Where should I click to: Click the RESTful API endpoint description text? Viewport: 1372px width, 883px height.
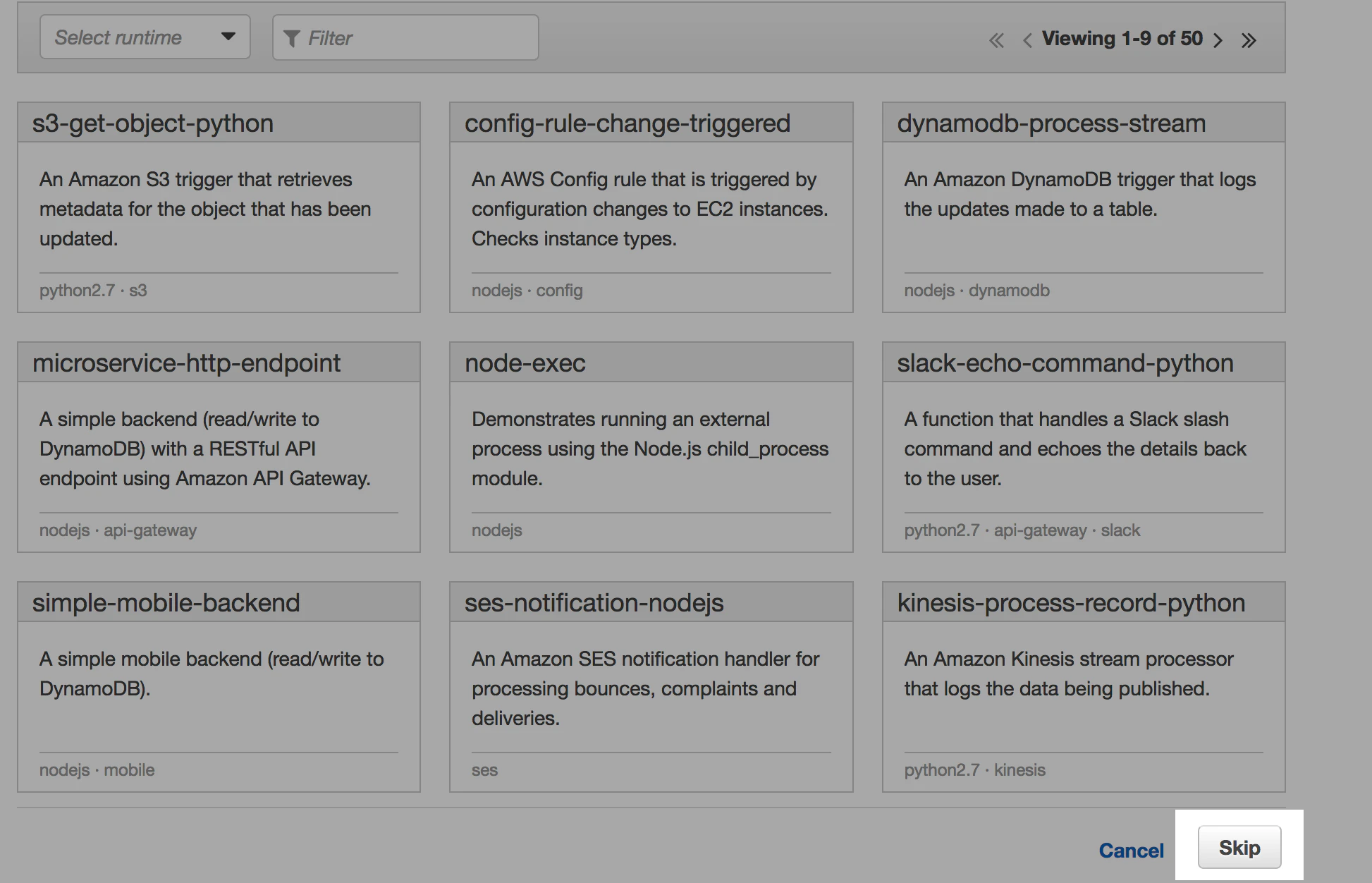pyautogui.click(x=205, y=449)
